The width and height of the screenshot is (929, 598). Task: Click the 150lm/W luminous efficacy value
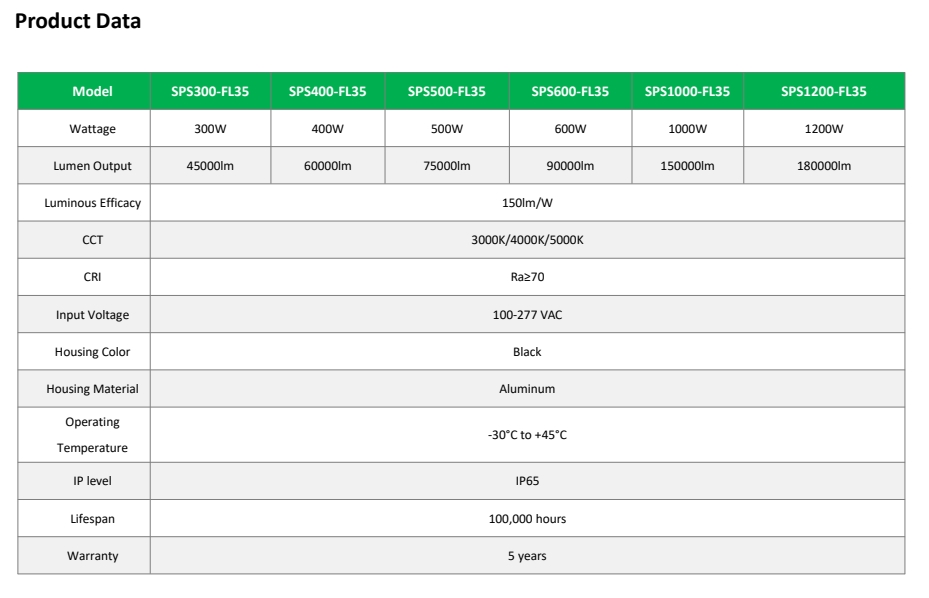(527, 203)
